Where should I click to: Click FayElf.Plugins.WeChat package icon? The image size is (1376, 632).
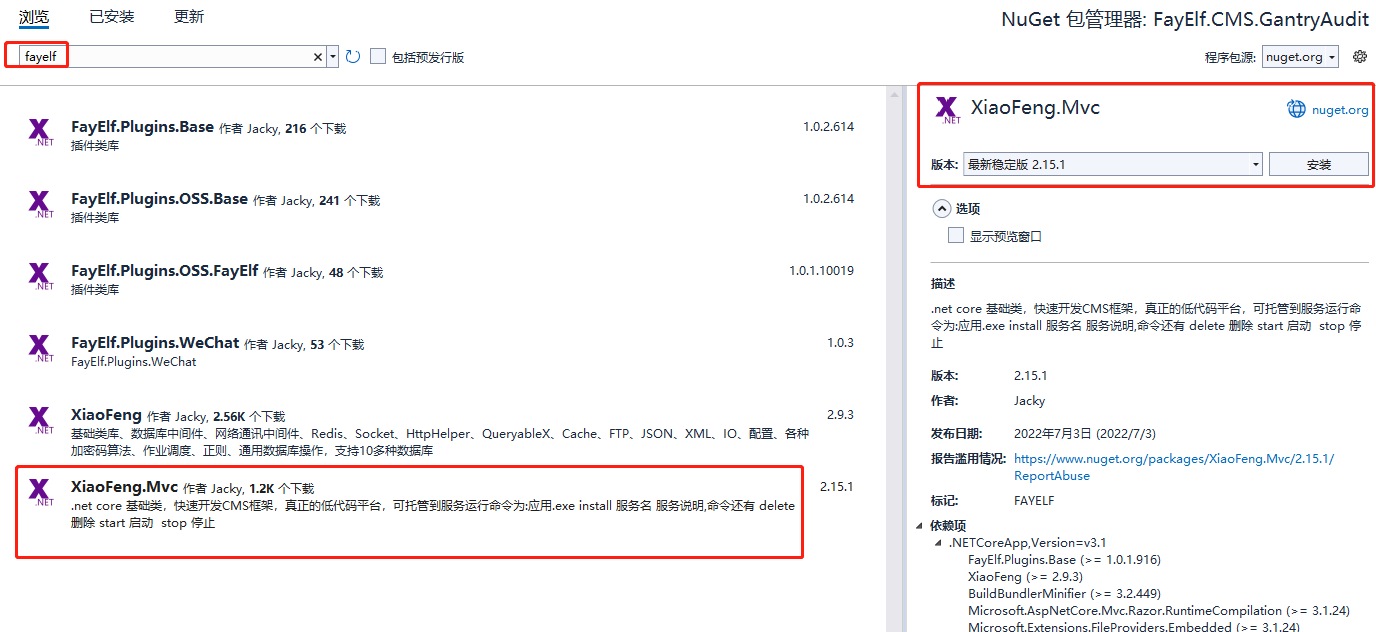(40, 348)
